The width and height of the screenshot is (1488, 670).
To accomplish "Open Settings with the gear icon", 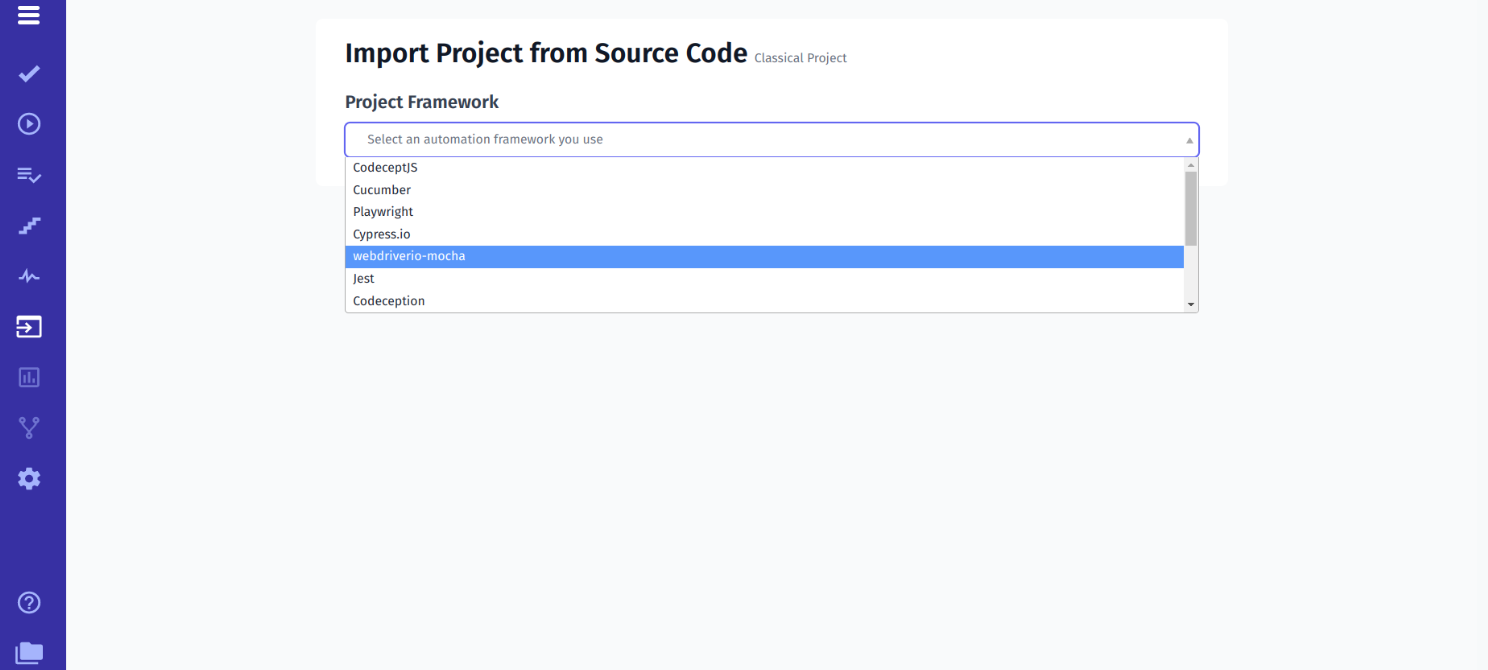I will [x=28, y=478].
